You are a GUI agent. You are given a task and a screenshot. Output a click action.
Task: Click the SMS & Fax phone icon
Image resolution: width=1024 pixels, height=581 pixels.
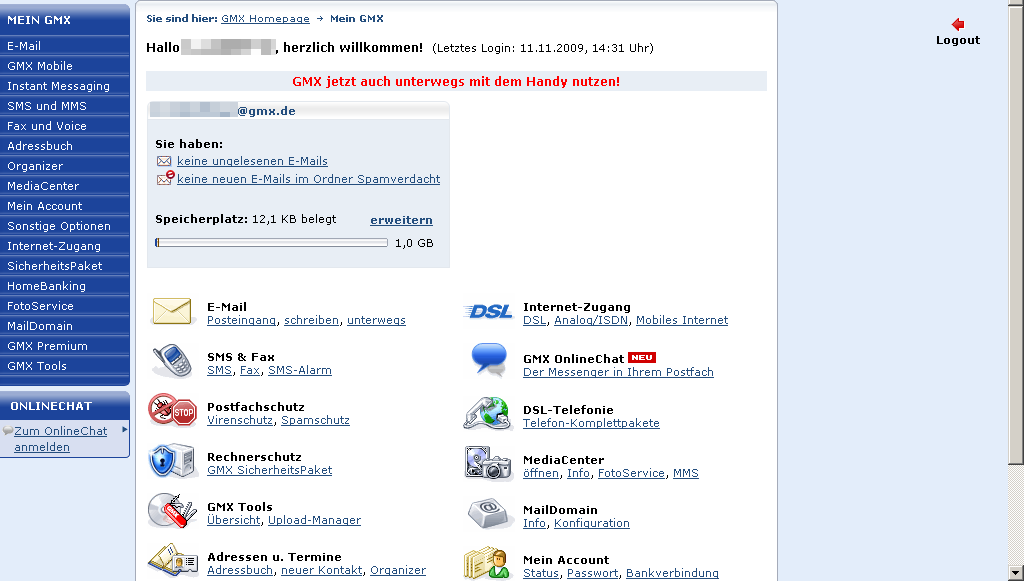172,362
